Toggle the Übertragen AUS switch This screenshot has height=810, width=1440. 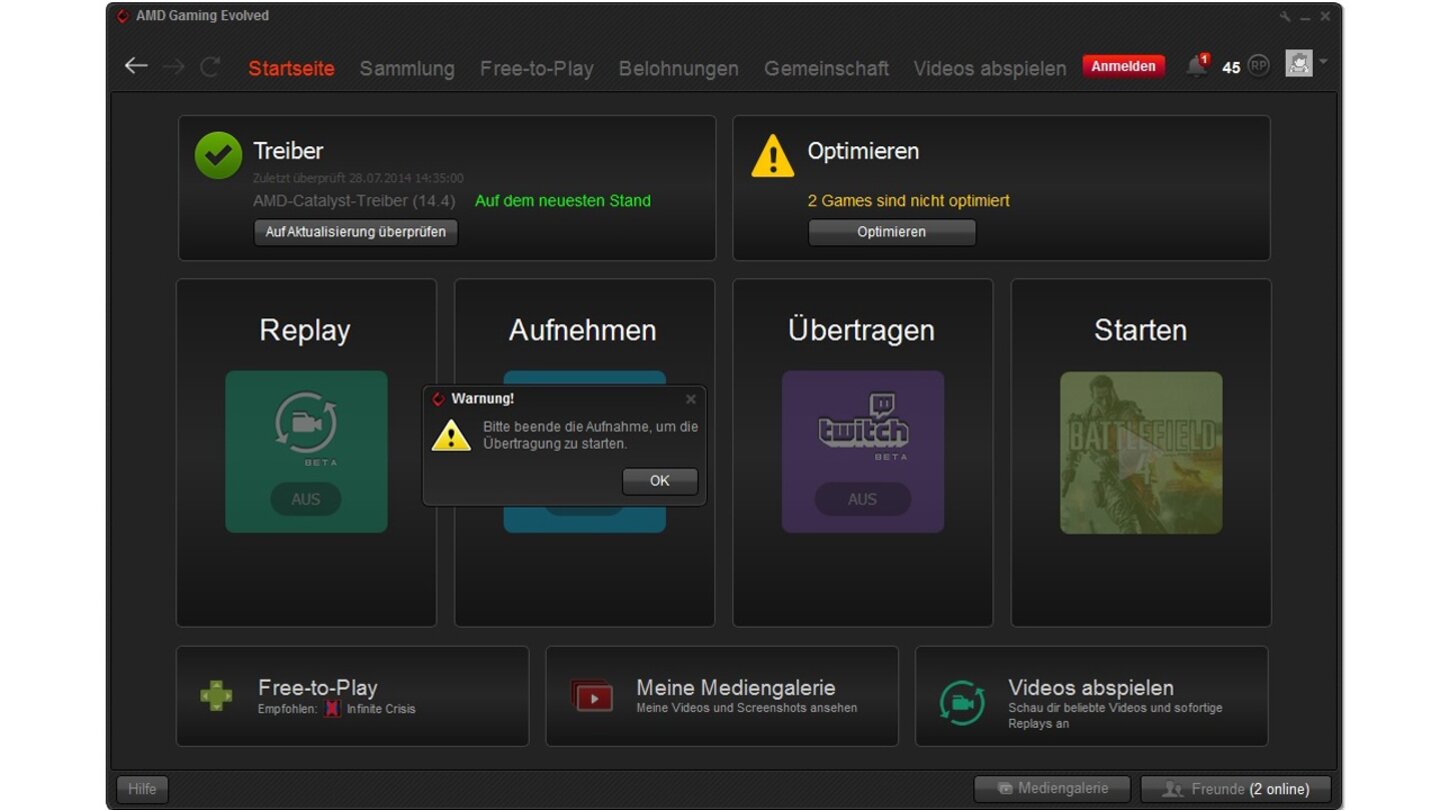coord(862,499)
